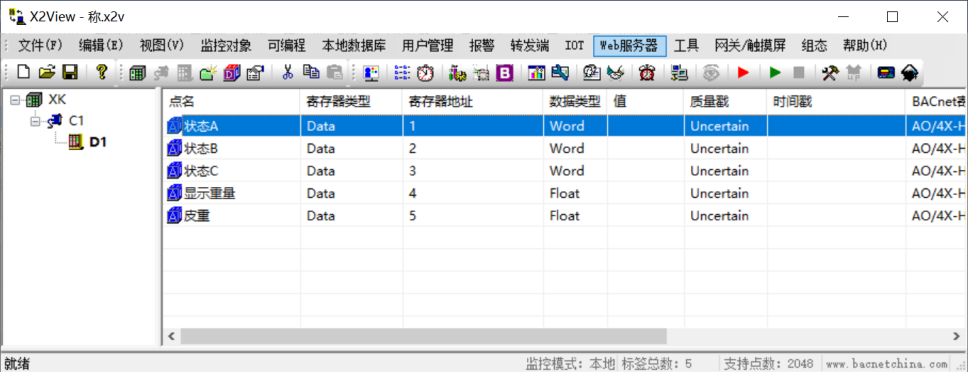Open the 视图(V) menu

point(162,45)
